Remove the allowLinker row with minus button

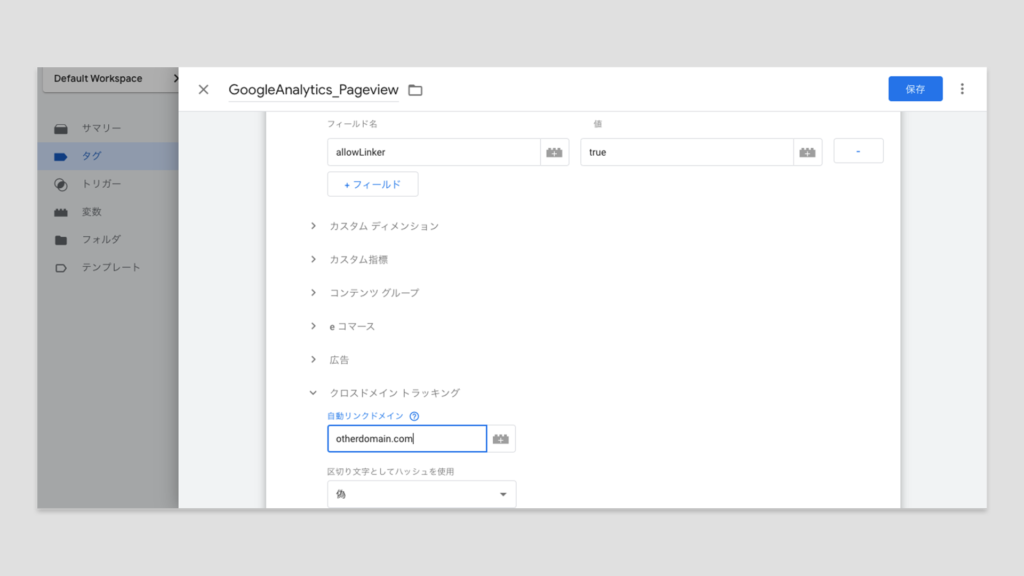pos(858,152)
